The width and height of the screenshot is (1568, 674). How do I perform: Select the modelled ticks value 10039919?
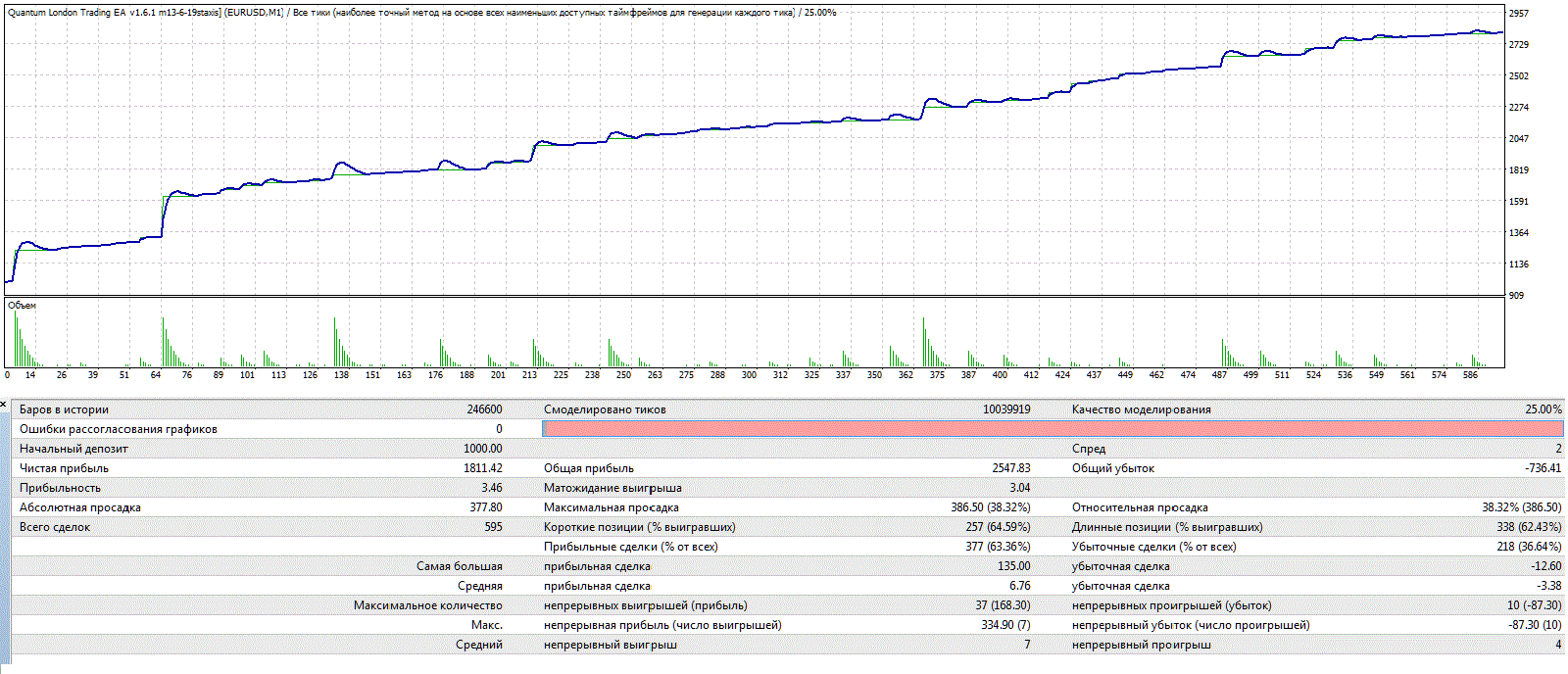click(x=1006, y=409)
